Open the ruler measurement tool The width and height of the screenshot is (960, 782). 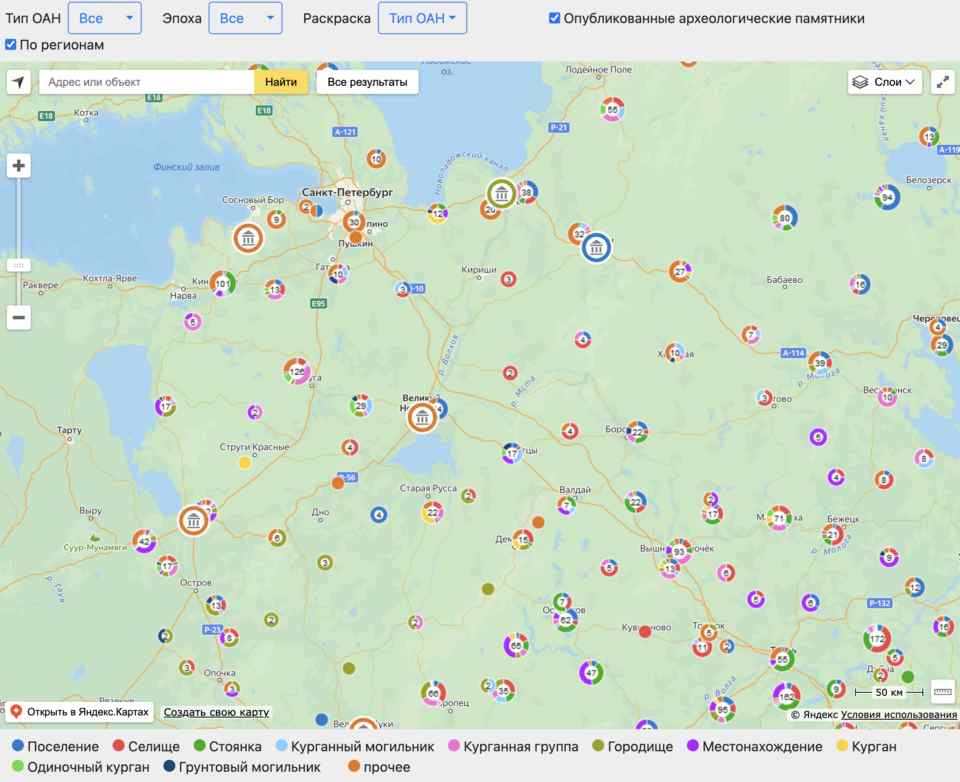(942, 691)
